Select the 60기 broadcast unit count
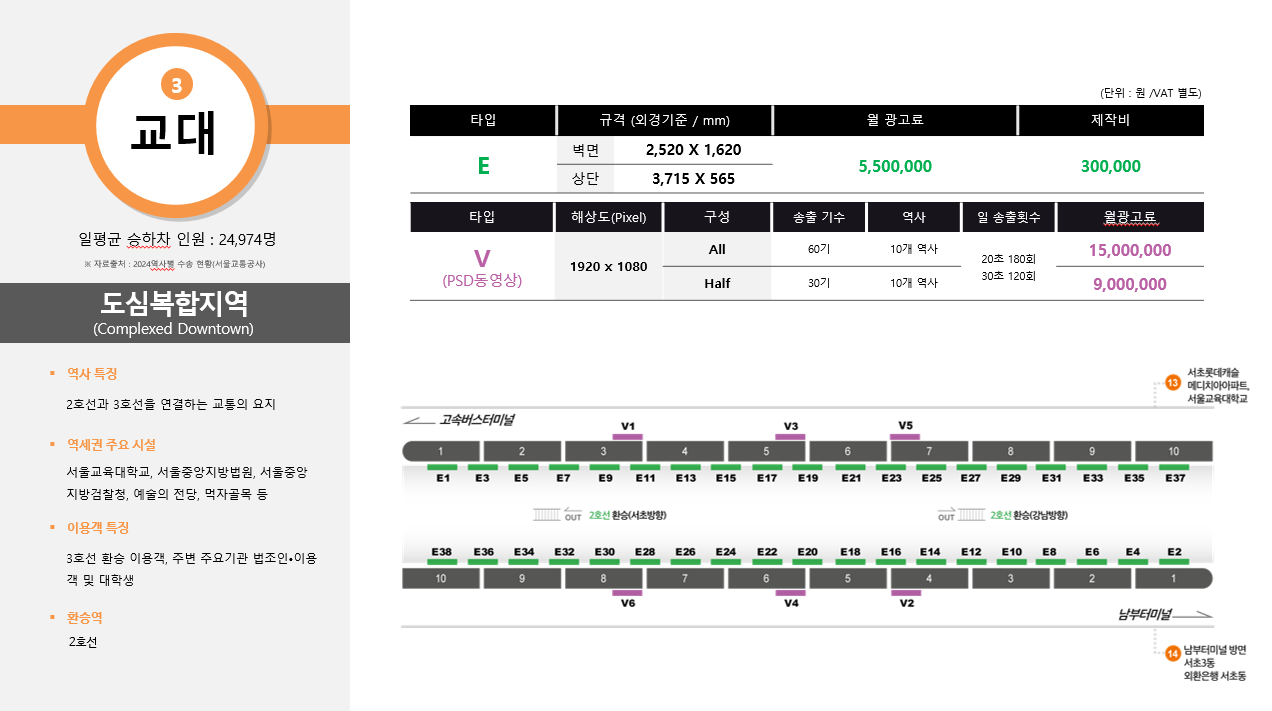Screen dimensions: 1272x711 [819, 249]
